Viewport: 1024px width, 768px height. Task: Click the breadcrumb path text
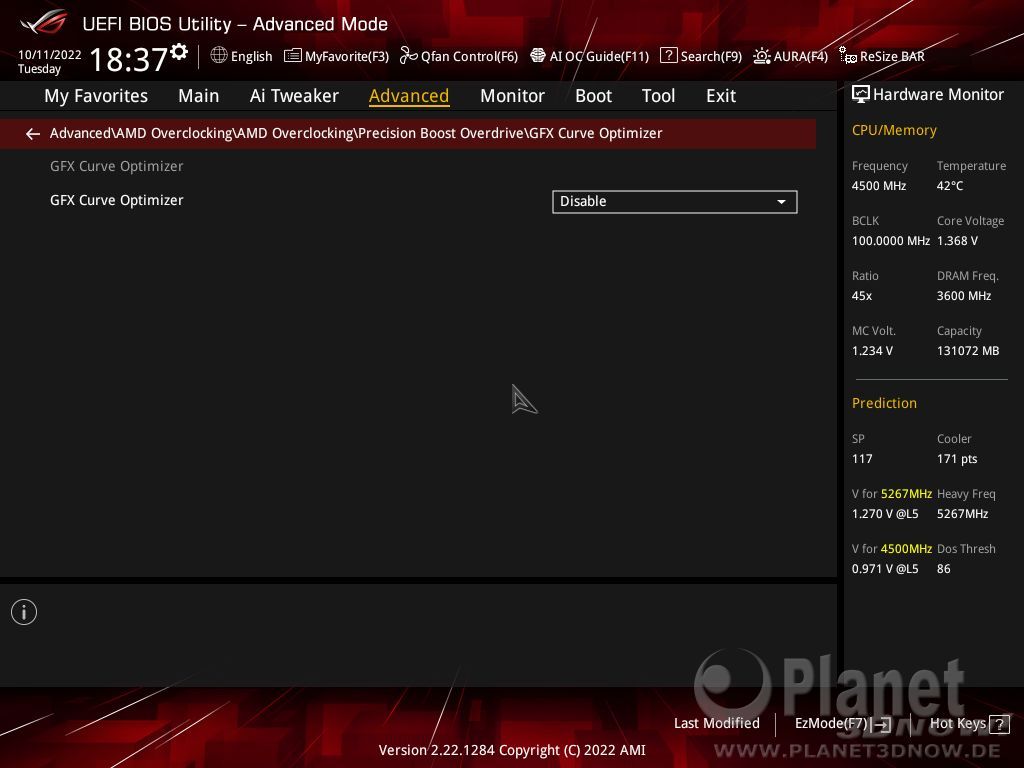pyautogui.click(x=356, y=133)
